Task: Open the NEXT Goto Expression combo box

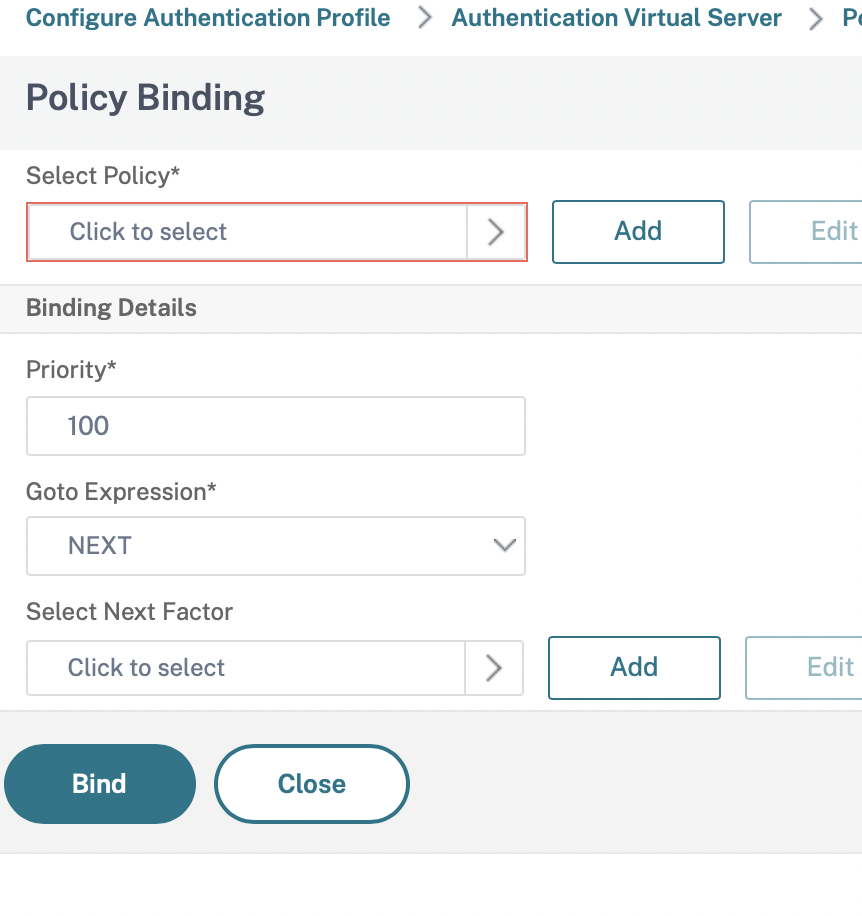Action: coord(276,546)
